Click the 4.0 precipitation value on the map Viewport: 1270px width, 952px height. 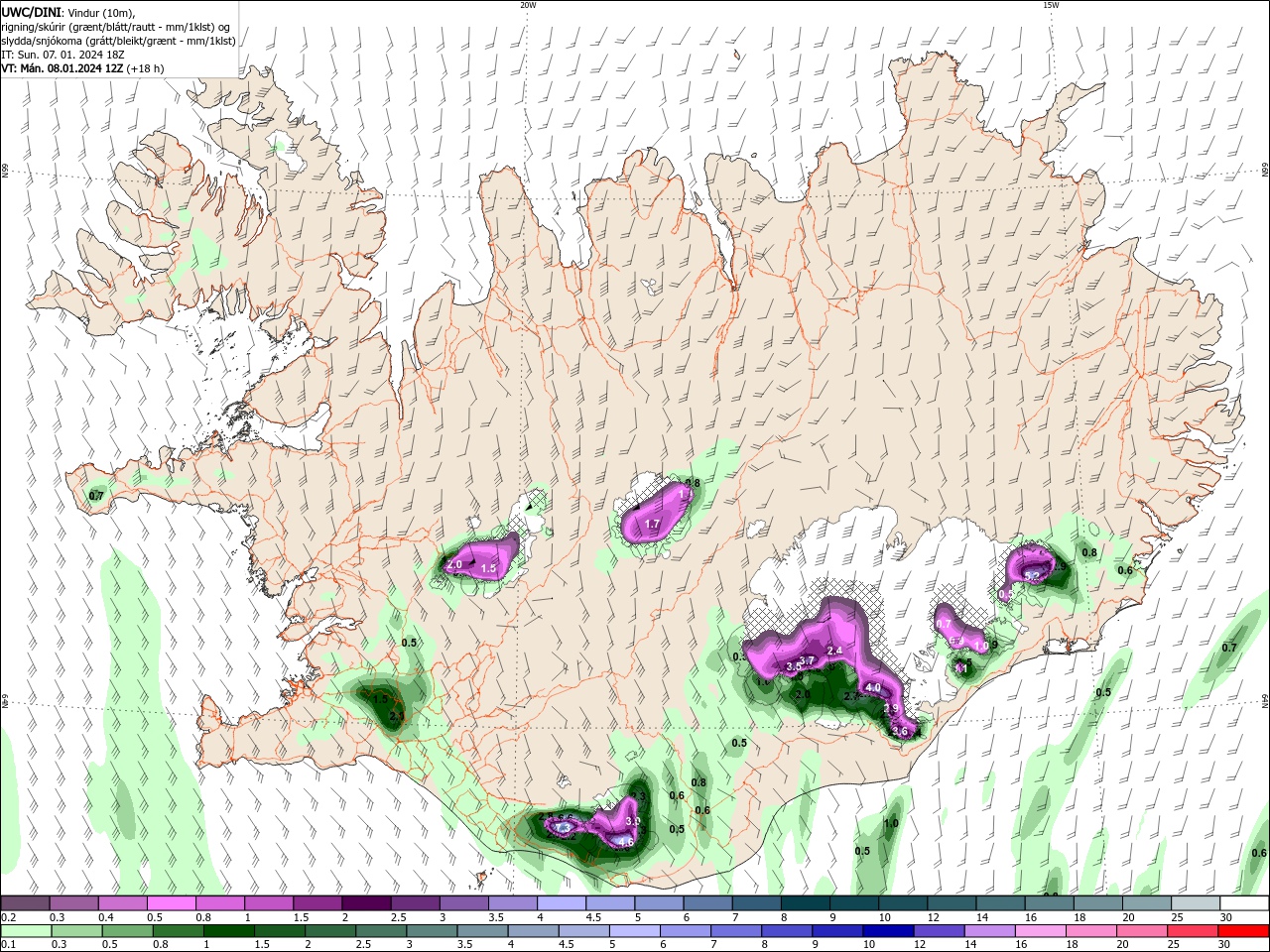click(x=873, y=687)
